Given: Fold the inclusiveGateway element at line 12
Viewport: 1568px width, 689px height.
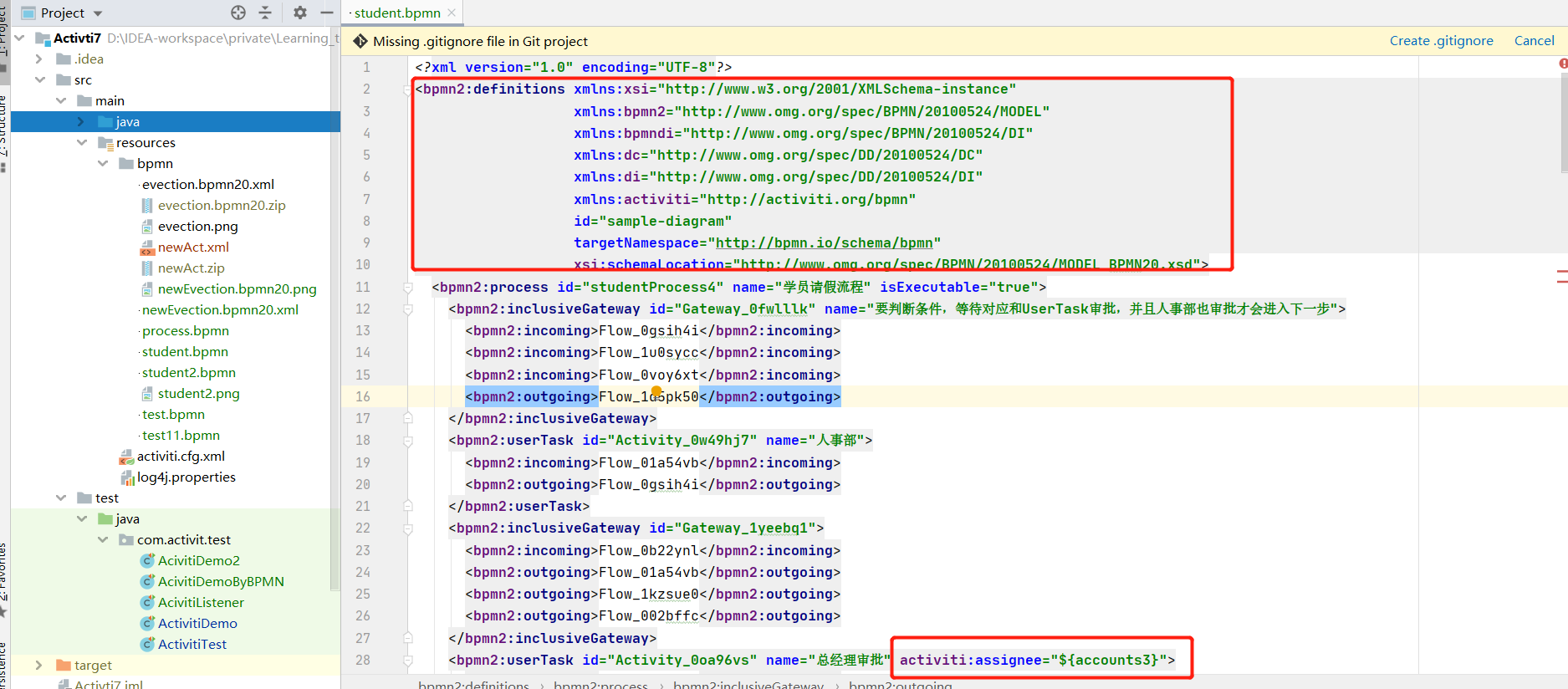Looking at the screenshot, I should pyautogui.click(x=408, y=309).
